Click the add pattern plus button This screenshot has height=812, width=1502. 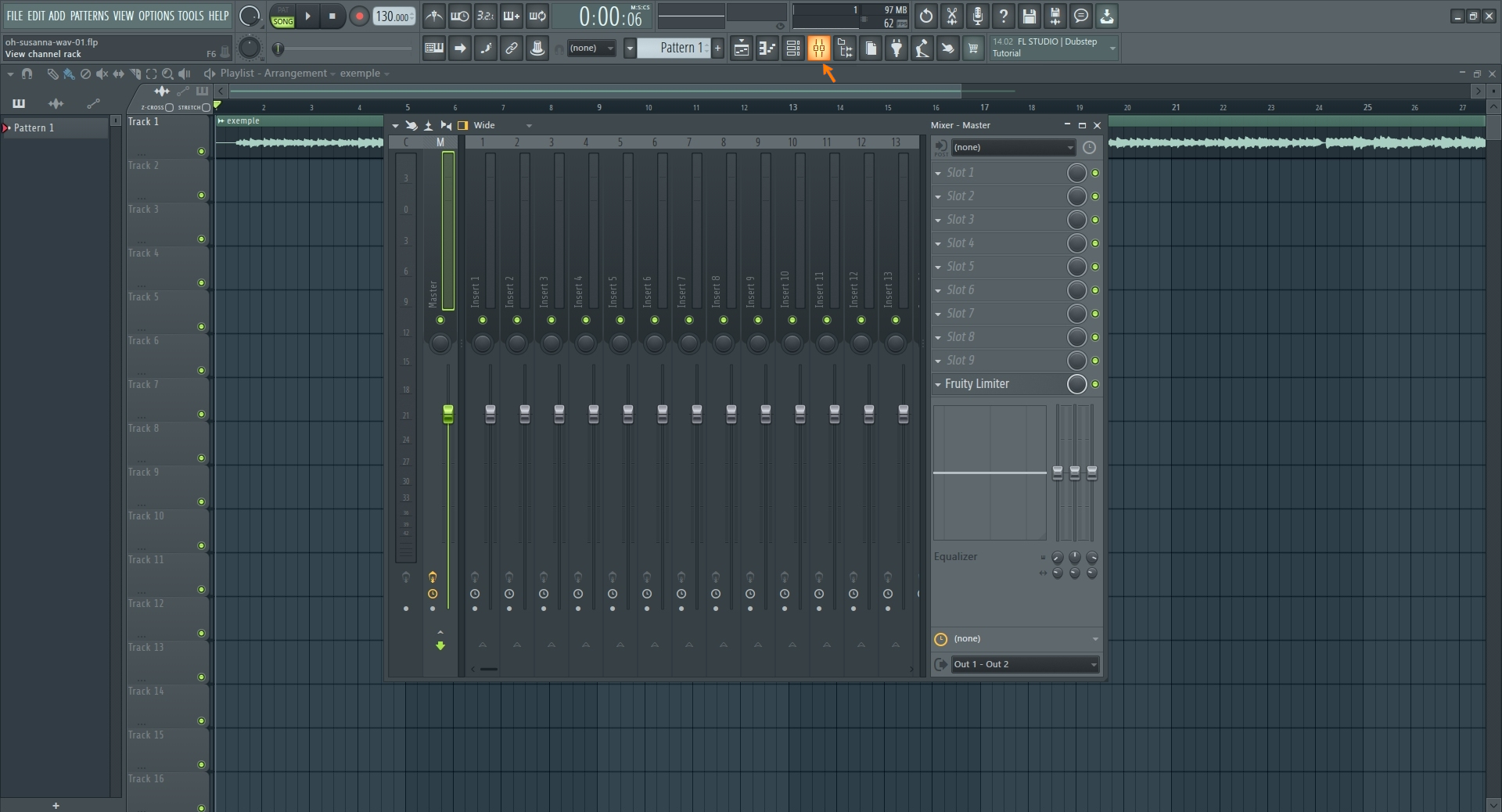tap(717, 49)
